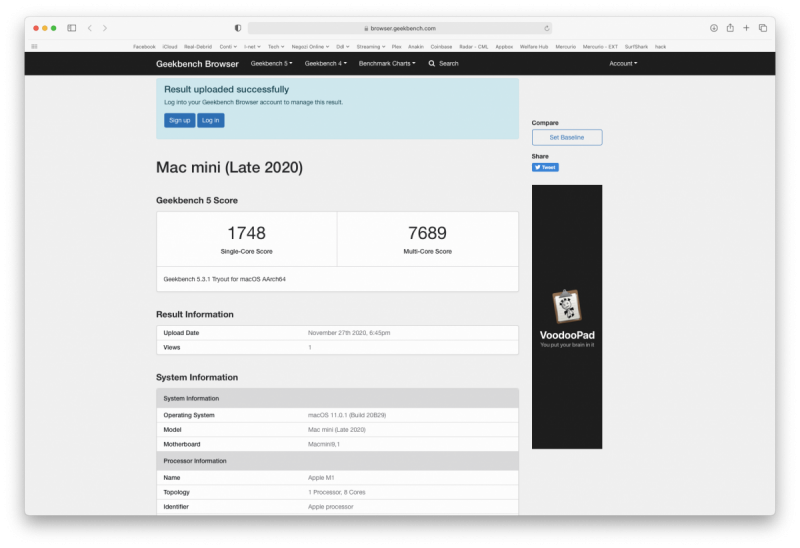Open the Anakin bookmark

point(416,46)
